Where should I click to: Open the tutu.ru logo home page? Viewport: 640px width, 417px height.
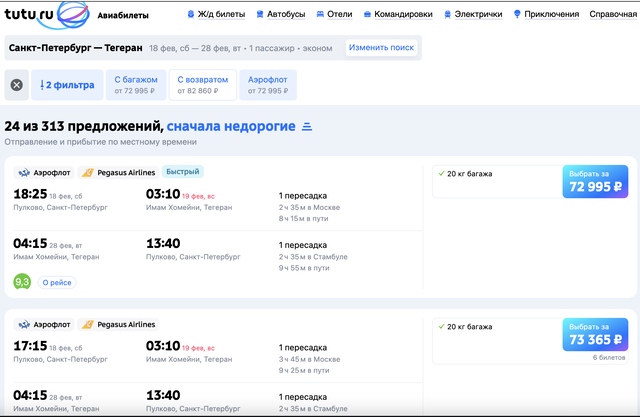coord(47,16)
